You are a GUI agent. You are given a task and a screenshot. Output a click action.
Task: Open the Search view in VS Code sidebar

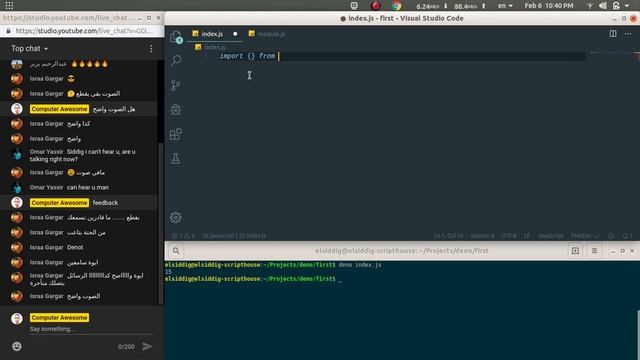[176, 60]
